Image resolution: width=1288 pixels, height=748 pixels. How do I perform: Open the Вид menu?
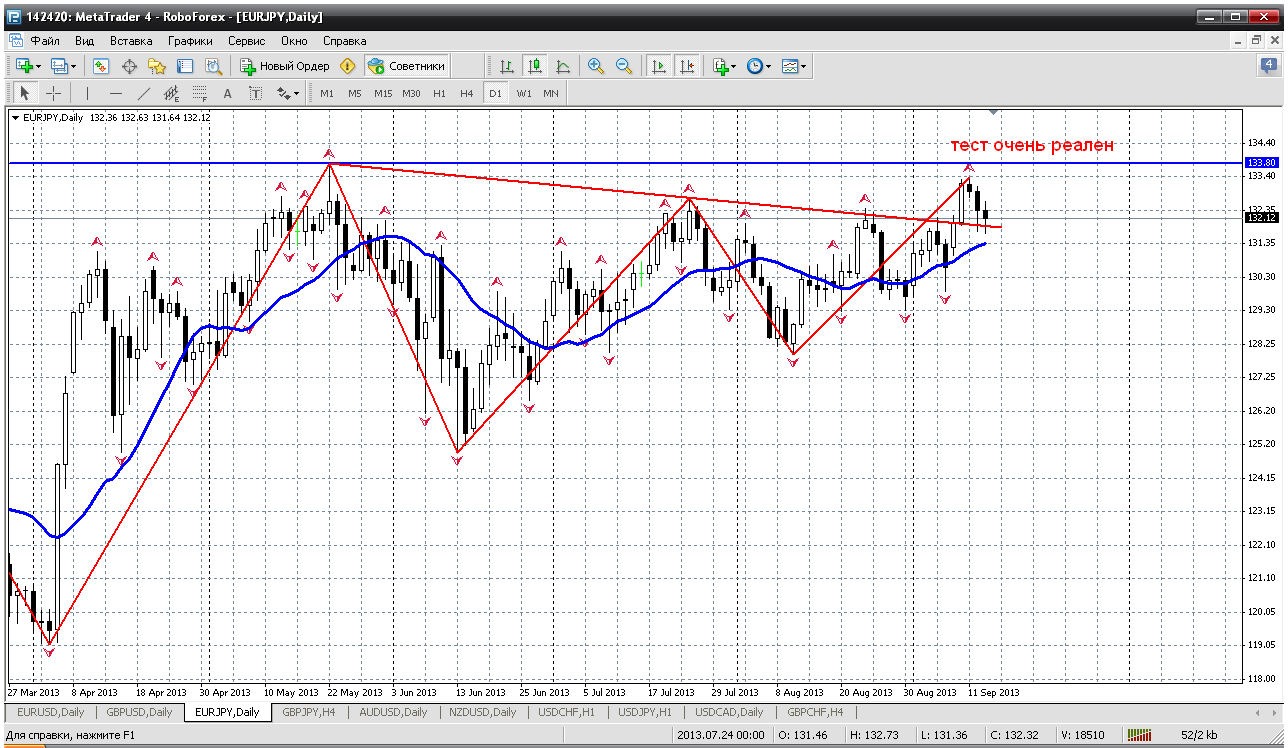click(85, 41)
